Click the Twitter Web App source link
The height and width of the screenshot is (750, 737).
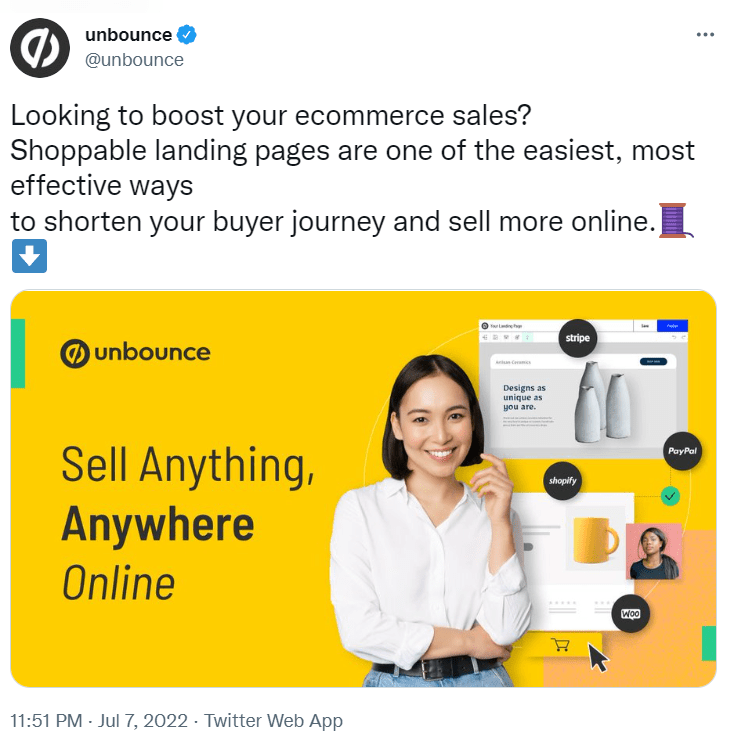273,720
